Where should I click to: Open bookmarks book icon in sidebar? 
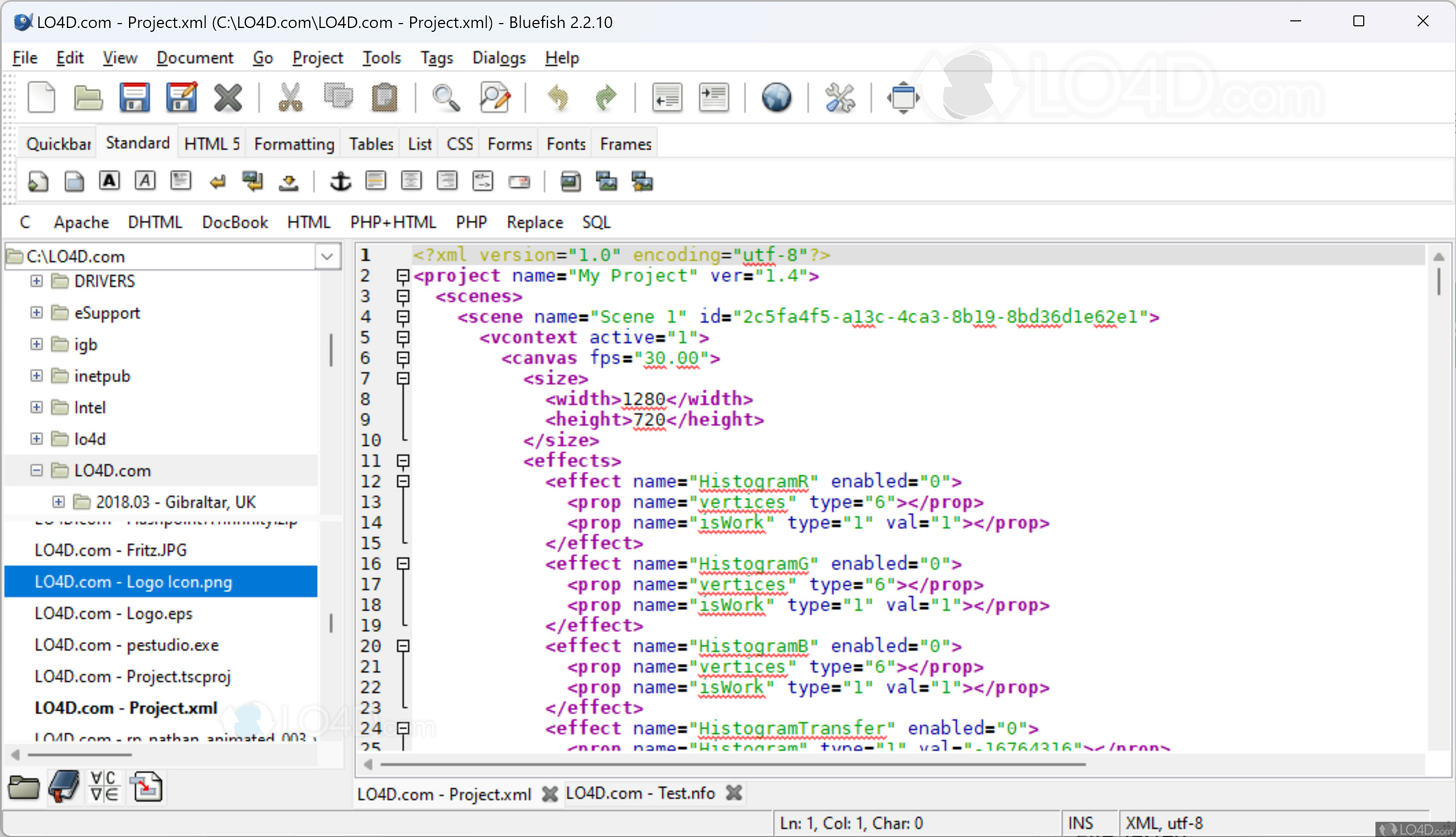(63, 787)
